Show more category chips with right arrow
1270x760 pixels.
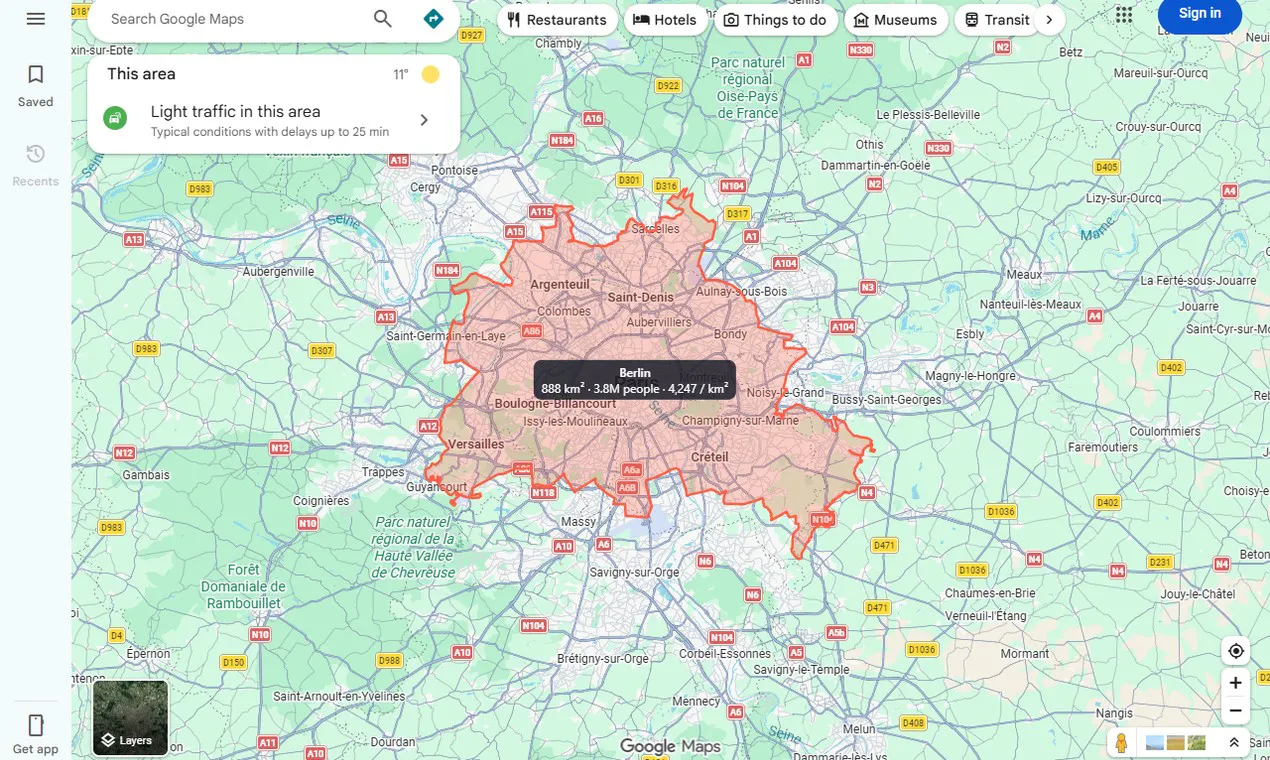[1048, 20]
